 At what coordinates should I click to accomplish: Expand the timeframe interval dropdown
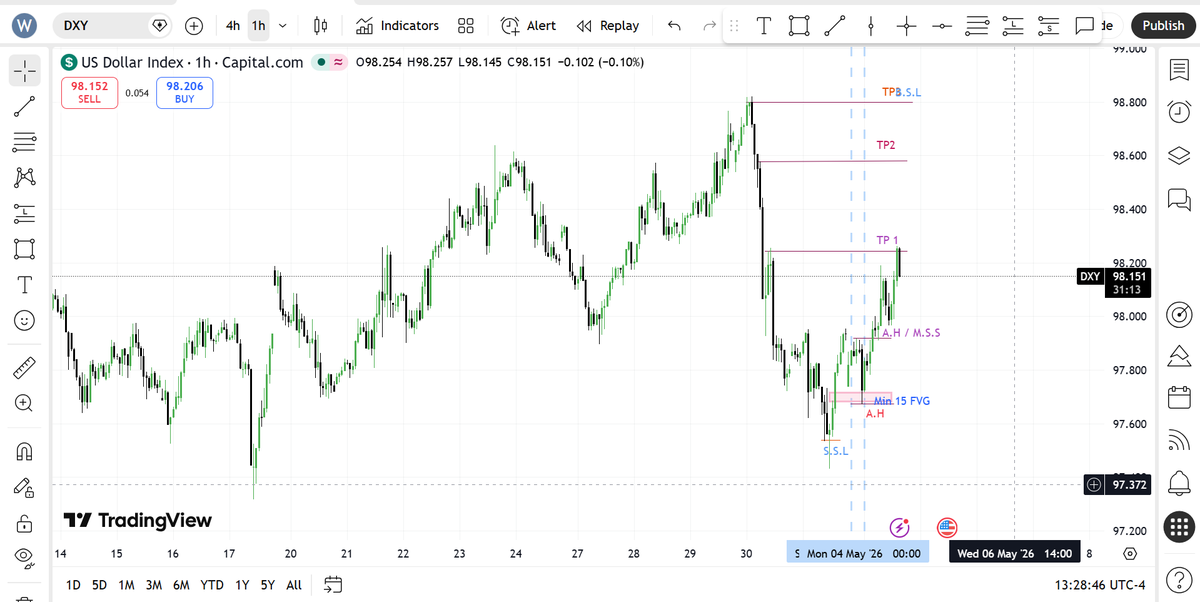point(284,26)
